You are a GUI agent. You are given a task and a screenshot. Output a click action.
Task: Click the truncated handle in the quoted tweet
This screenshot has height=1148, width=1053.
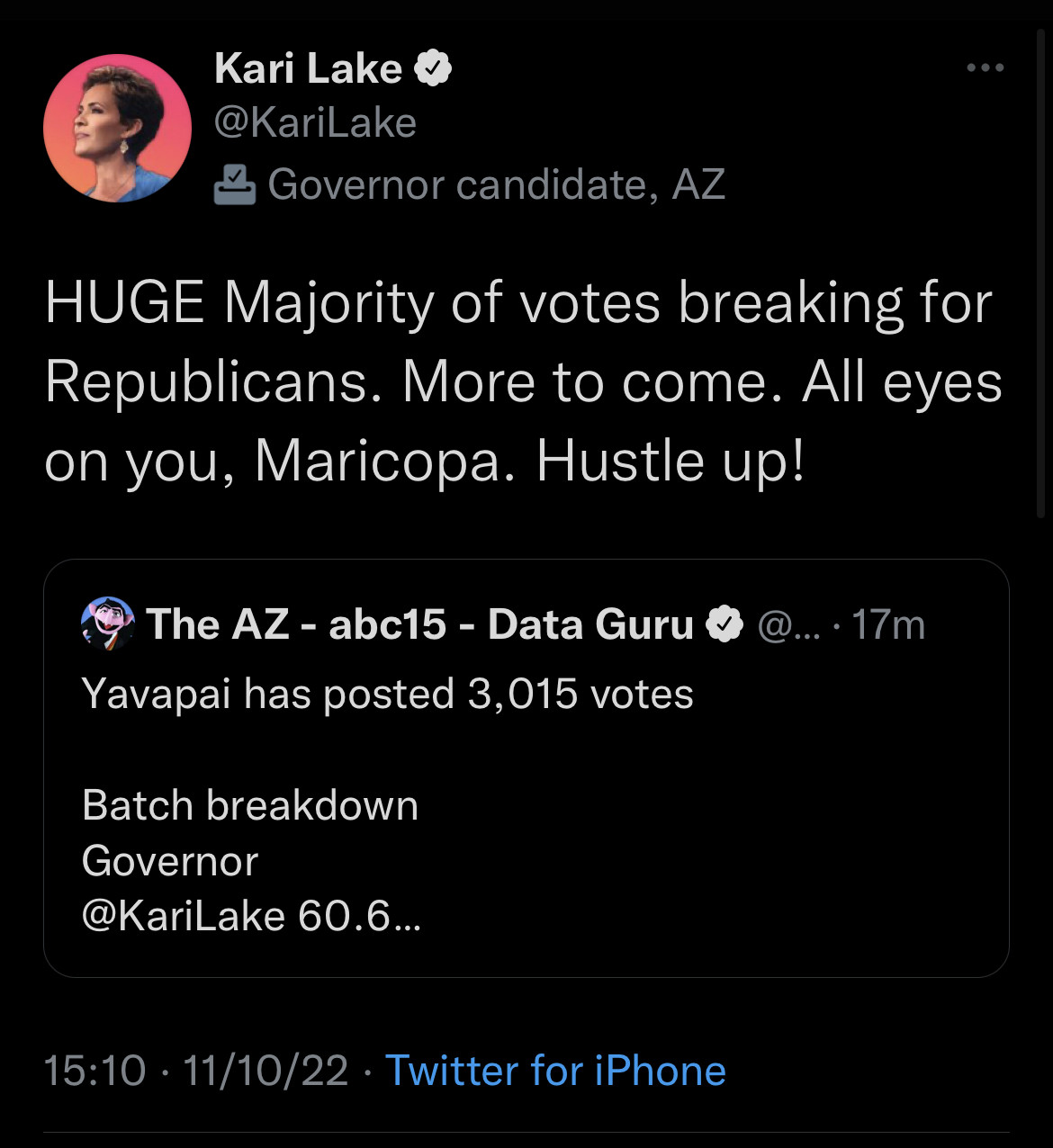789,625
